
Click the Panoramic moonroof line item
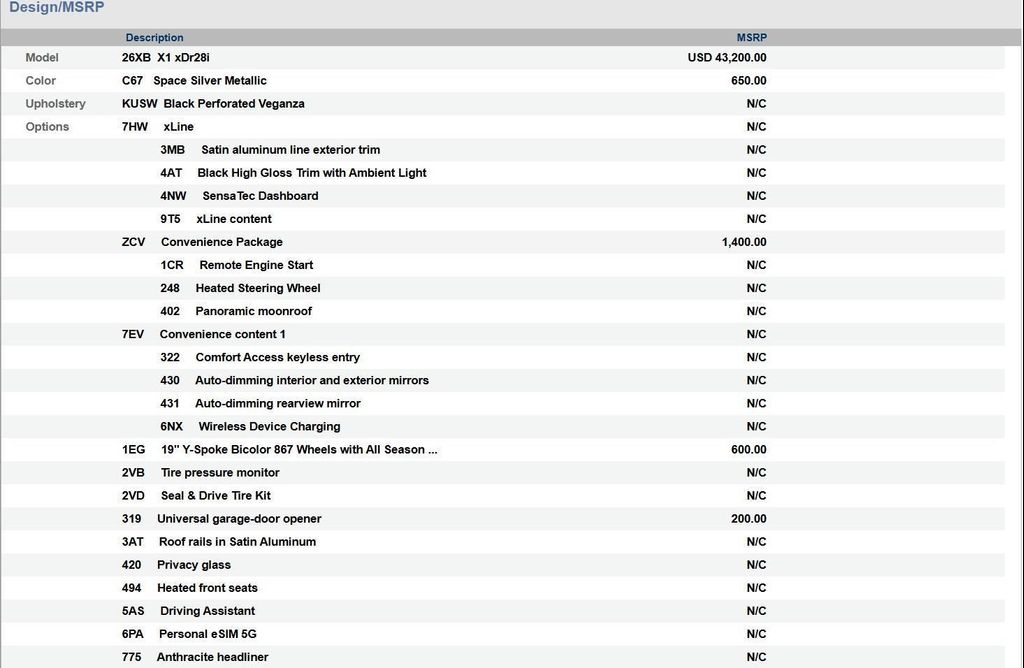[x=253, y=311]
